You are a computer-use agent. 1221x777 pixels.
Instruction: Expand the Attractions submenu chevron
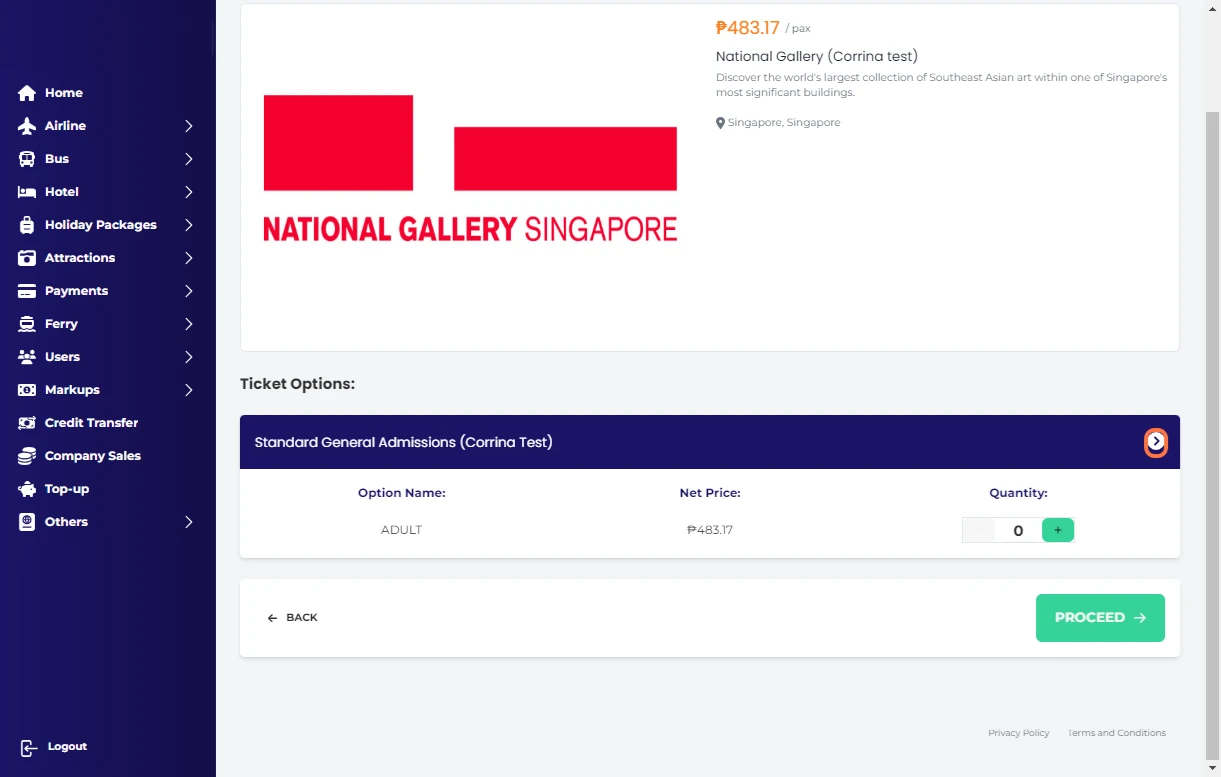[x=188, y=258]
